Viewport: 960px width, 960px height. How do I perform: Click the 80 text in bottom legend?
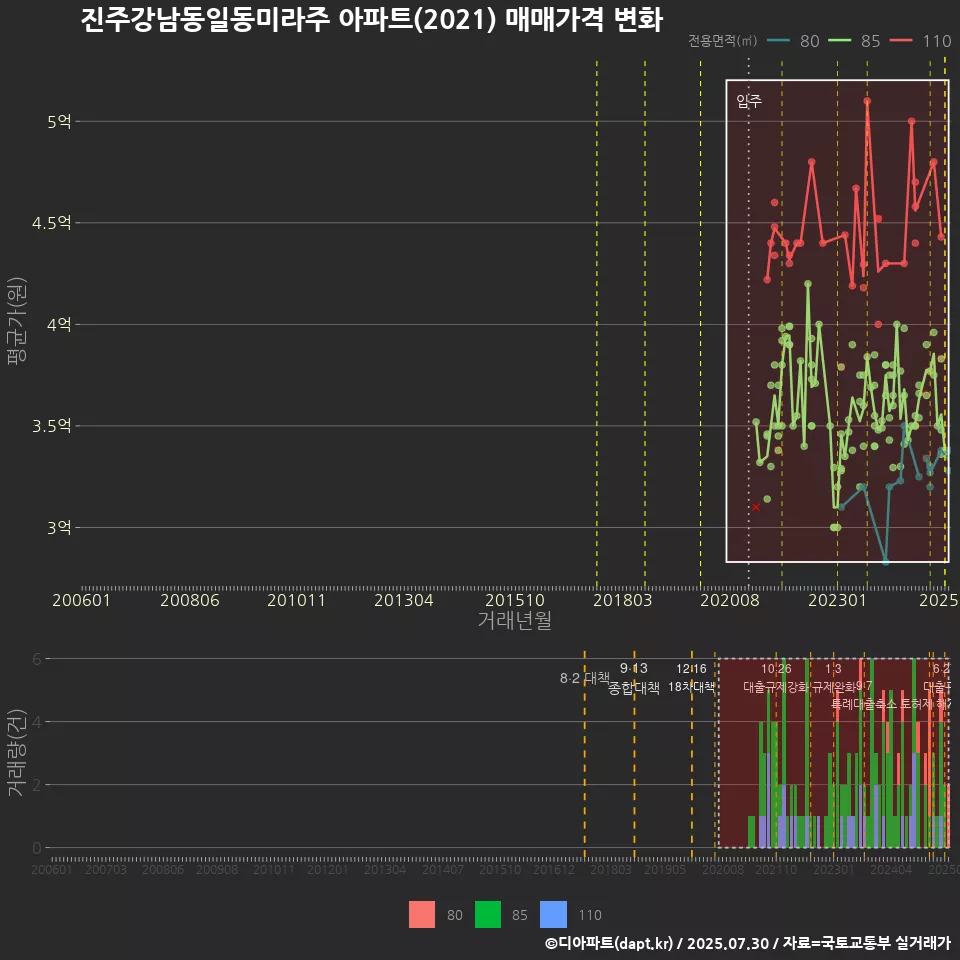455,915
